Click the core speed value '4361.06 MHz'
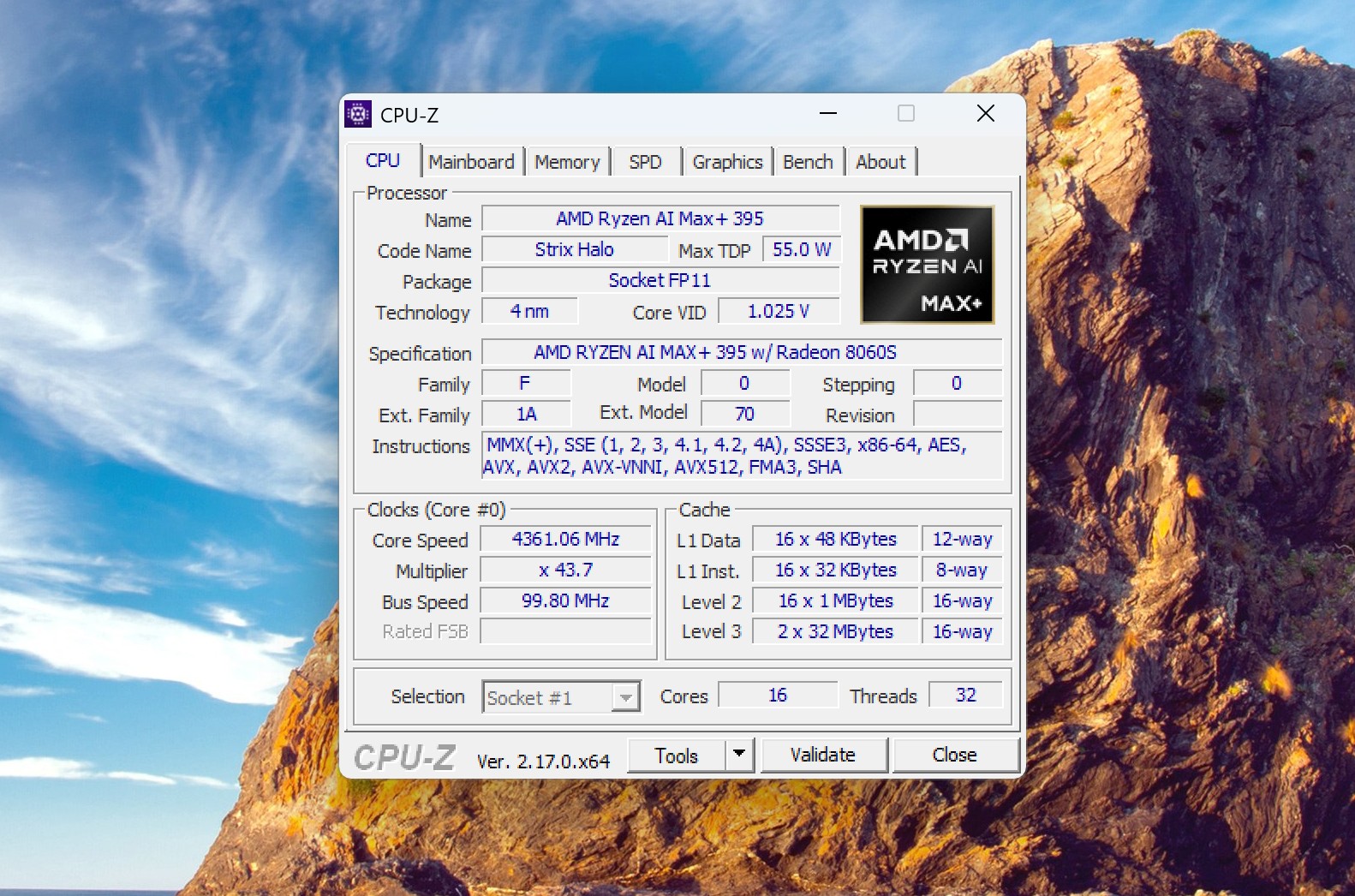Image resolution: width=1355 pixels, height=896 pixels. pyautogui.click(x=565, y=539)
